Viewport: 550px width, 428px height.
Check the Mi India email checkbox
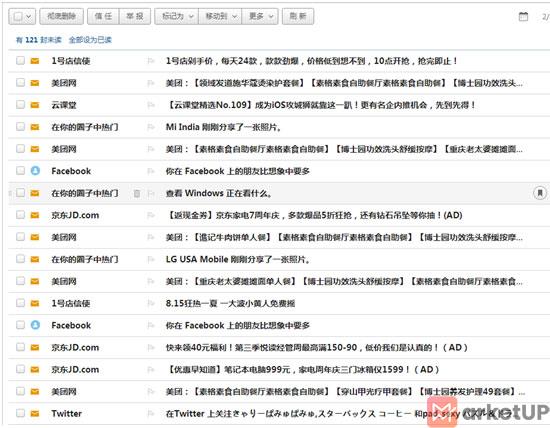point(20,126)
